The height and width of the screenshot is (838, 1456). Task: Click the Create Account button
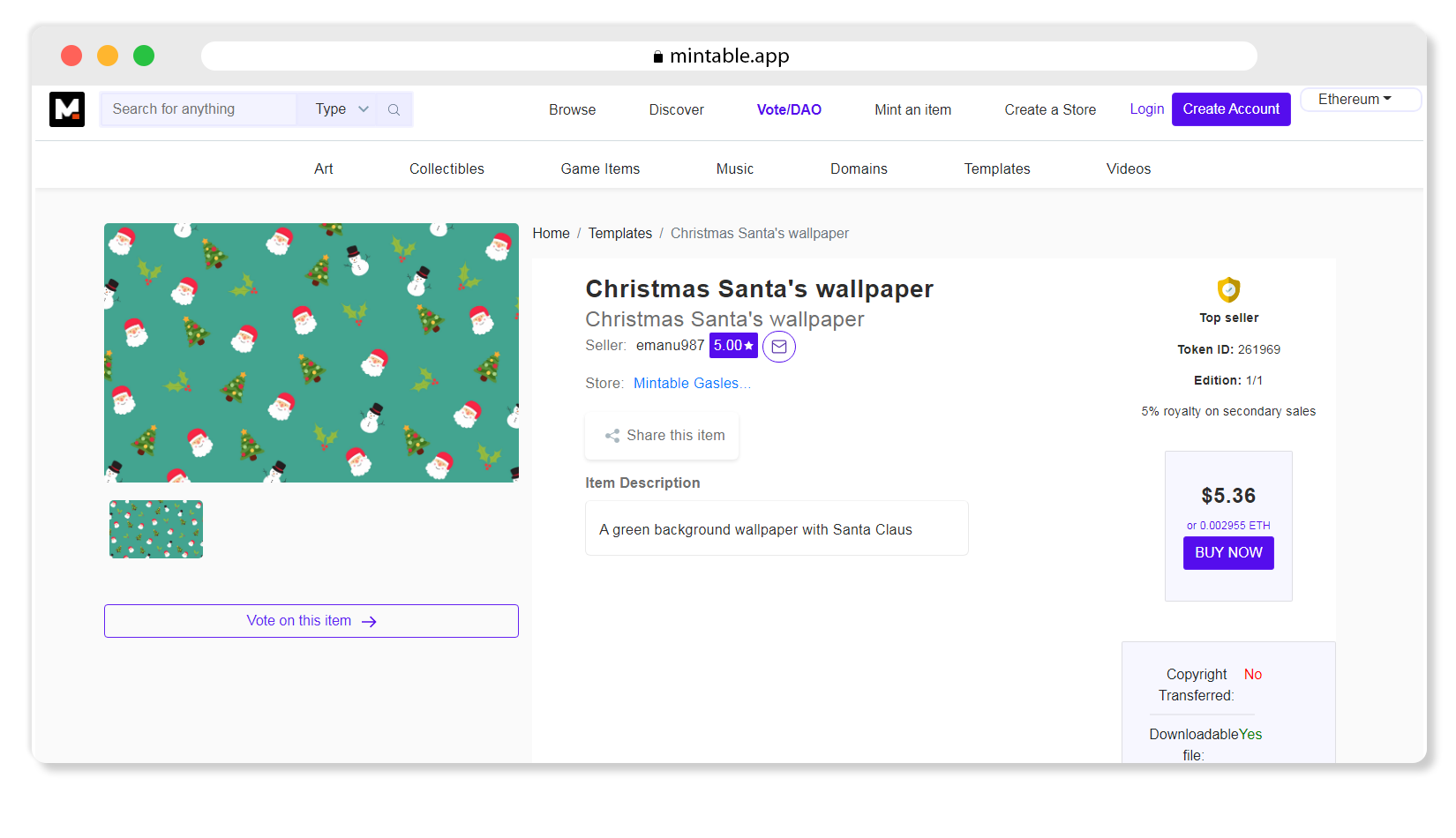[x=1230, y=109]
